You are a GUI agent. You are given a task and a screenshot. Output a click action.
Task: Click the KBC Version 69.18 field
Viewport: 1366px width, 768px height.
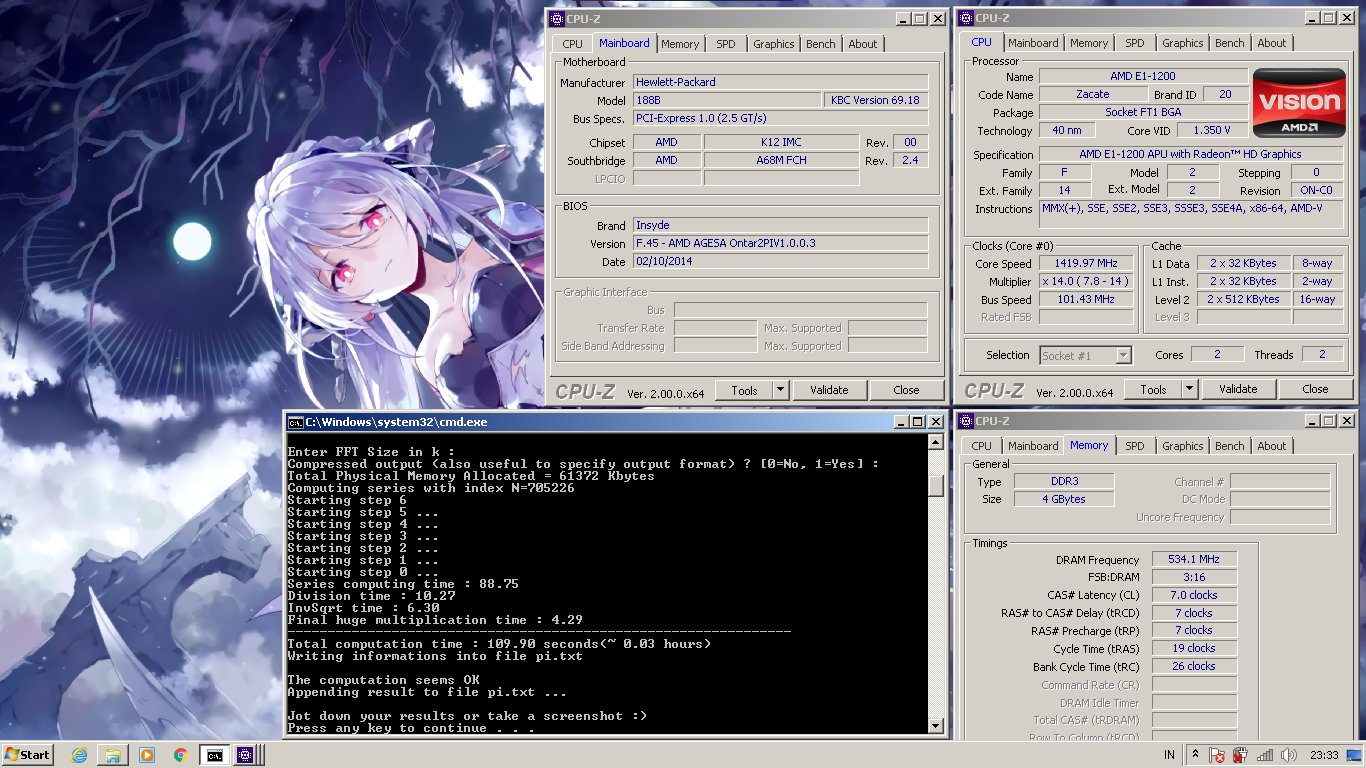pos(875,100)
